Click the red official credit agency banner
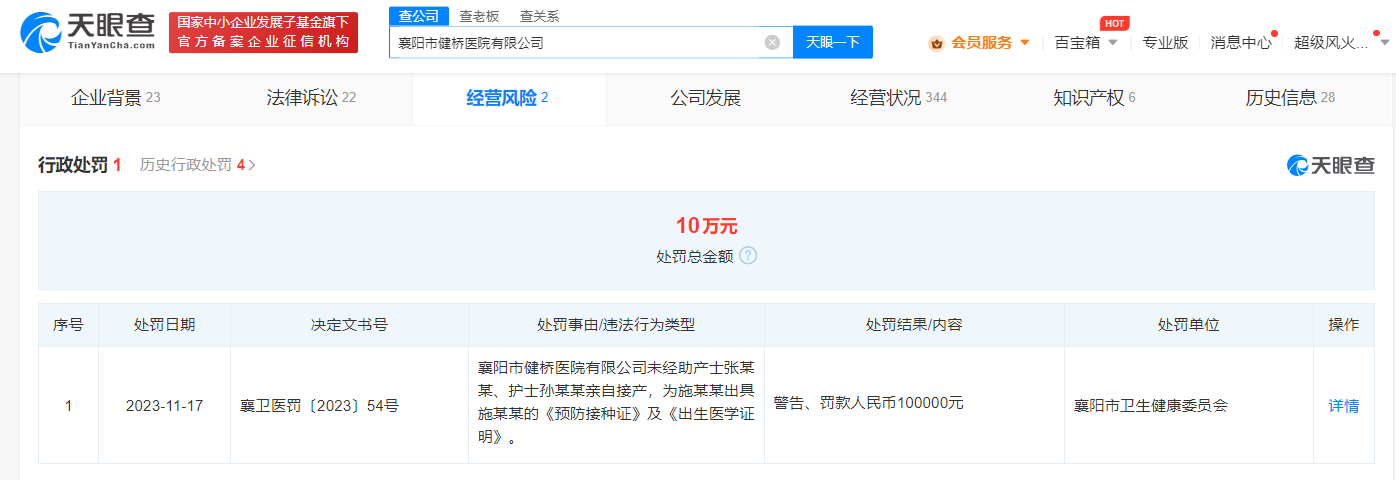1396x480 pixels. click(264, 32)
